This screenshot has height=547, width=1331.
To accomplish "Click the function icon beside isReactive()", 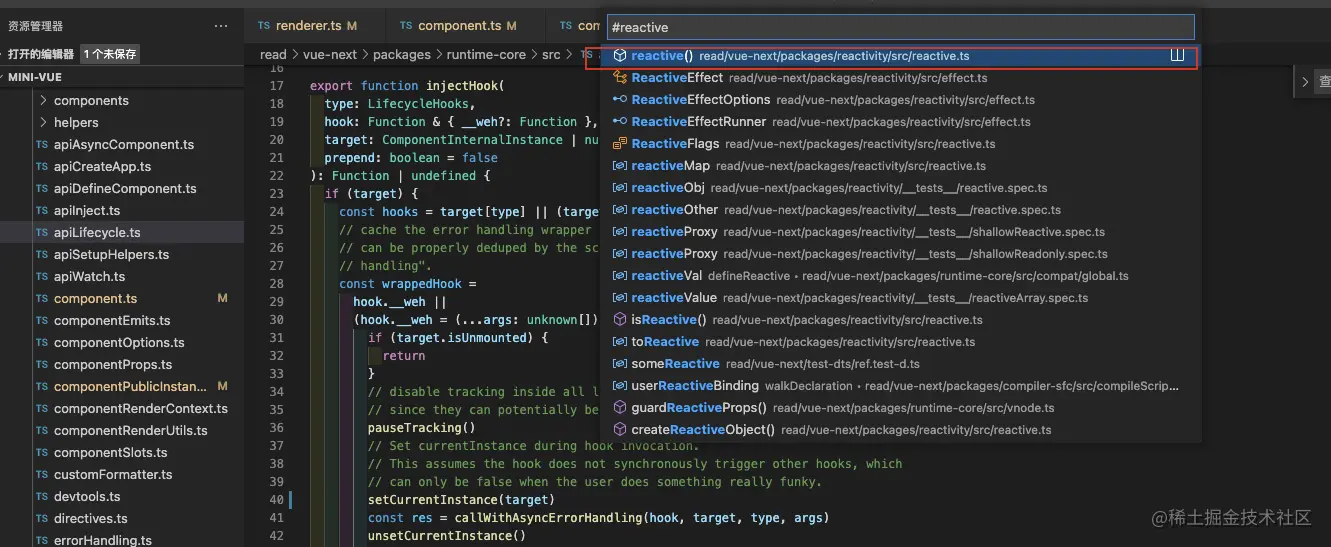I will point(620,320).
